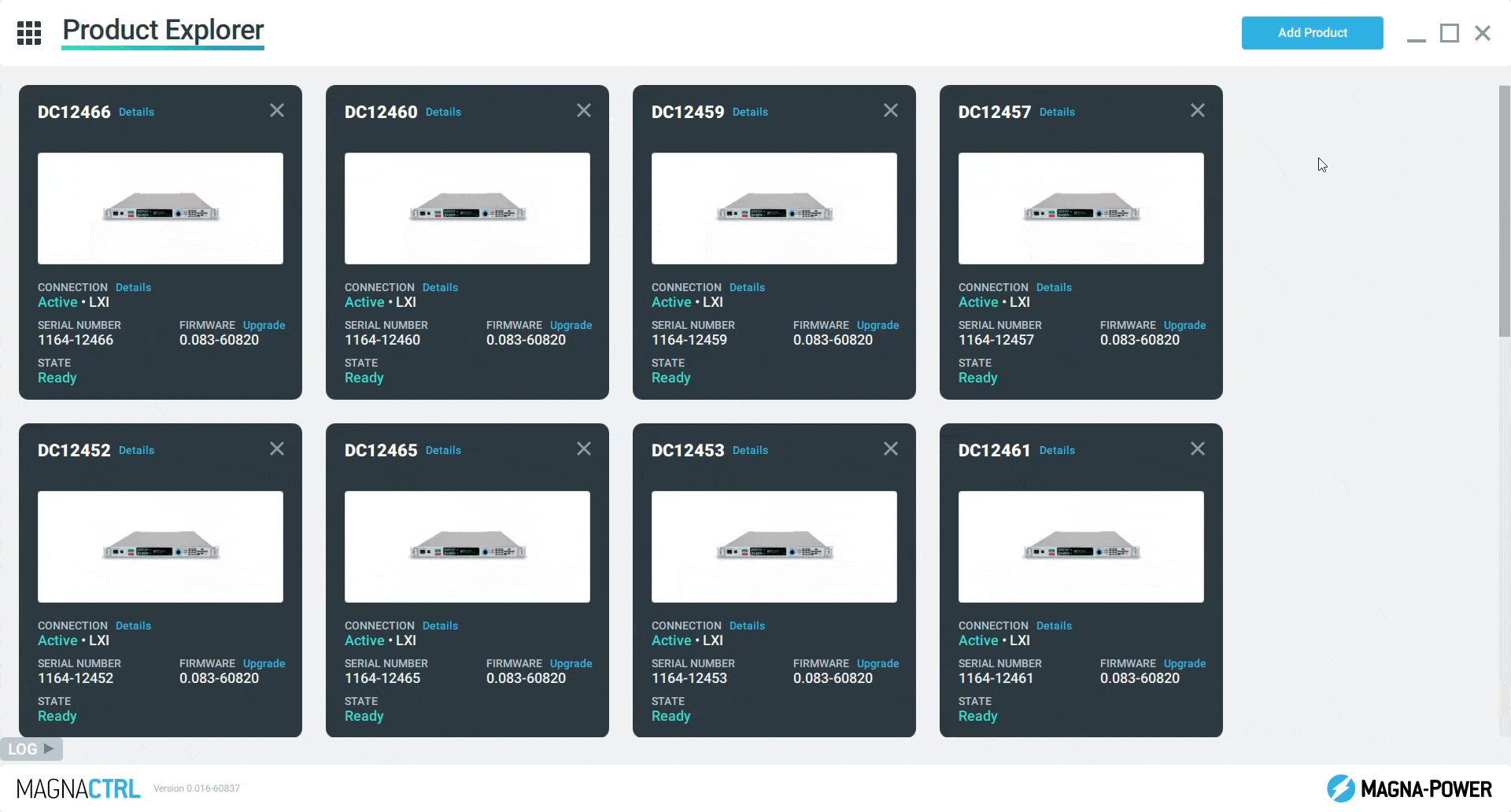Click version 0.016-60837 text

click(197, 788)
